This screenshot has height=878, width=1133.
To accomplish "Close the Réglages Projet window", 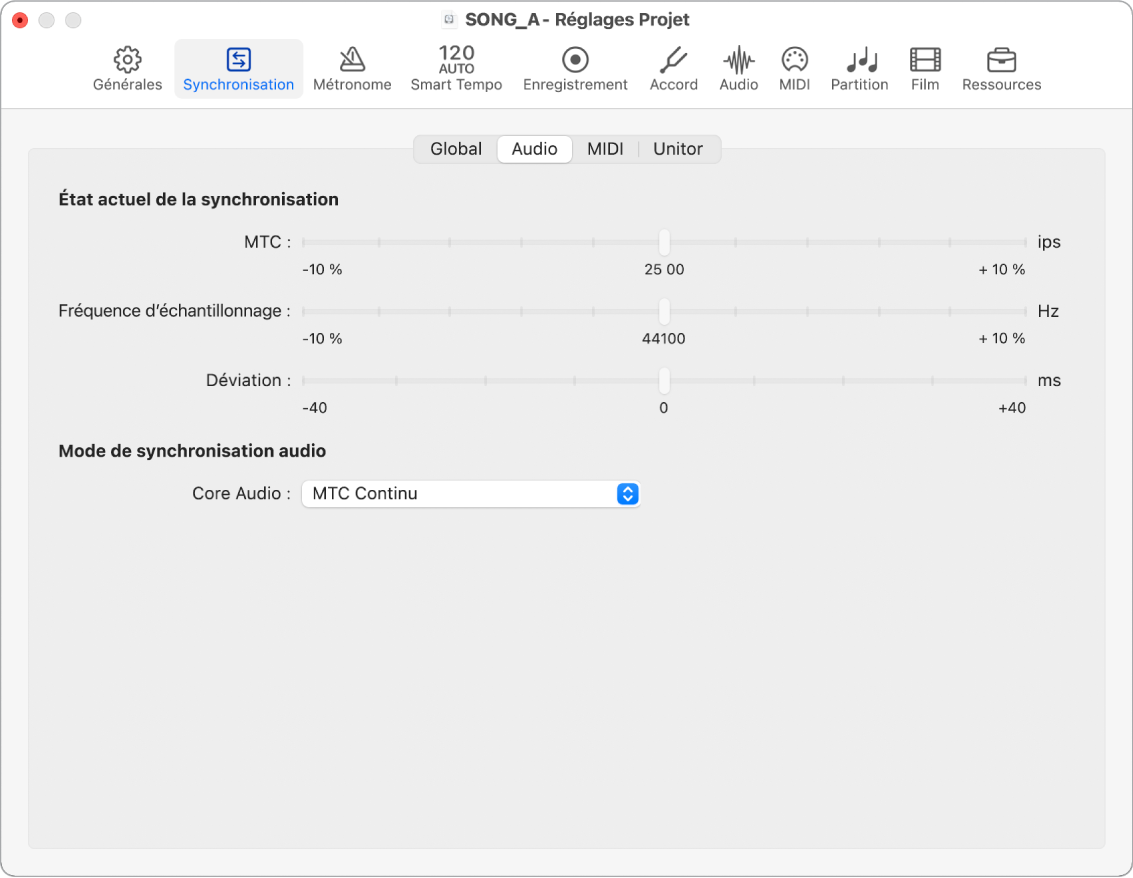I will point(20,20).
